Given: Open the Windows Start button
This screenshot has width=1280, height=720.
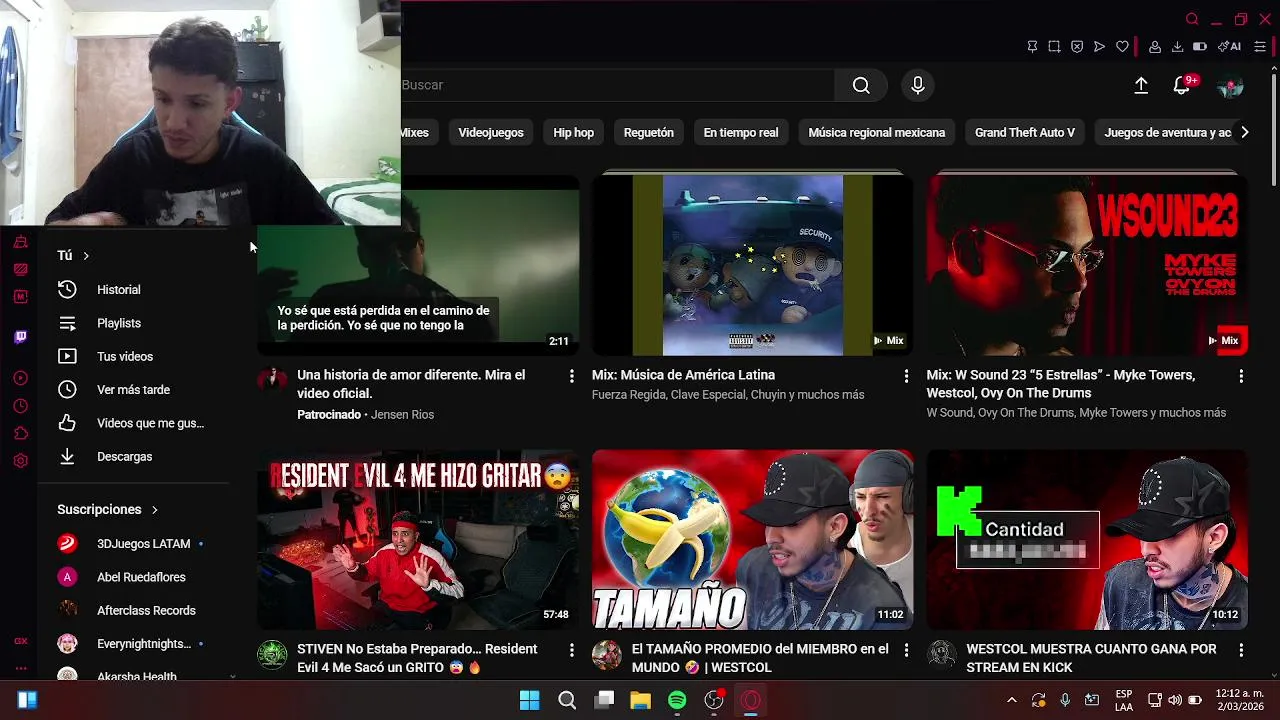Looking at the screenshot, I should (530, 701).
